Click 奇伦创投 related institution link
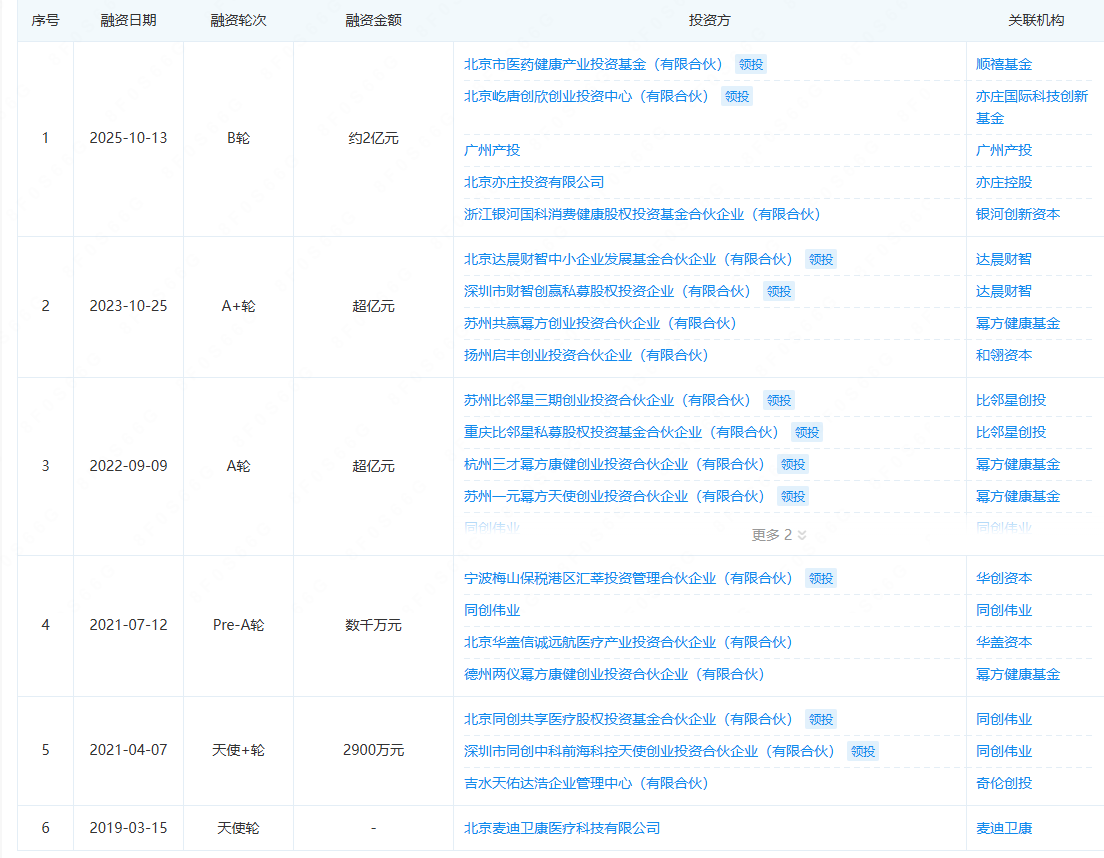 coord(1003,783)
